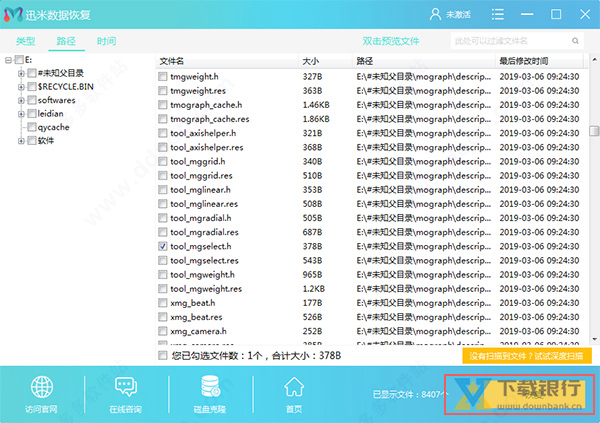Expand the $RECYCLE.BIN tree node
600x423 pixels.
(20, 87)
